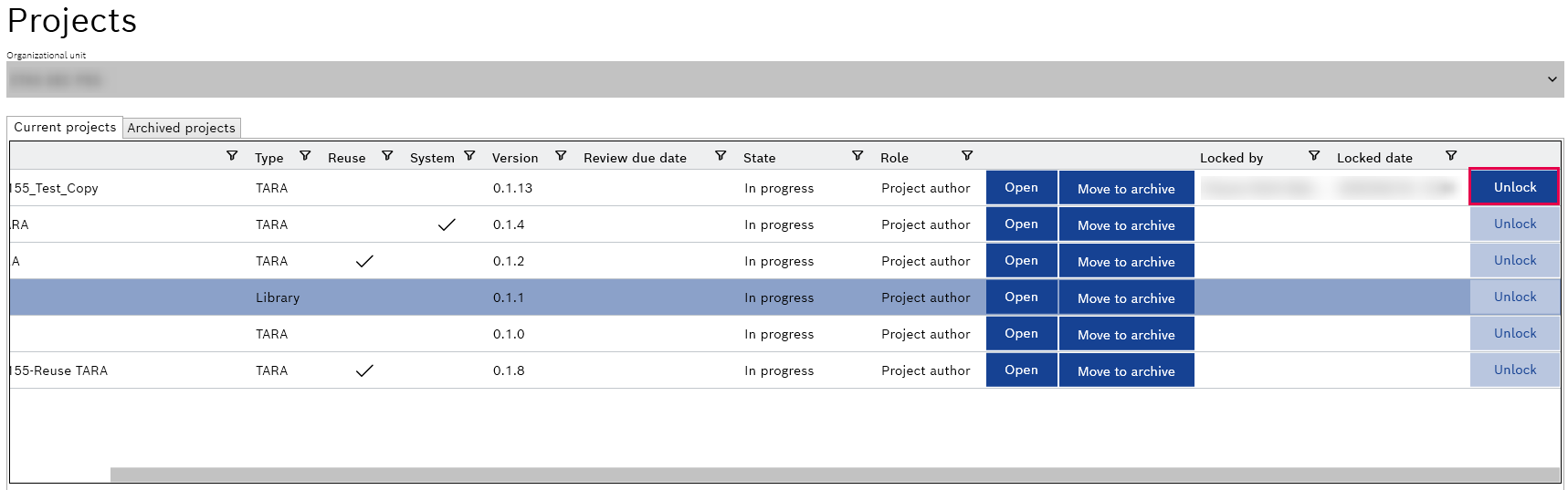Open the Review due date filter
Image resolution: width=1568 pixels, height=490 pixels.
(x=721, y=156)
